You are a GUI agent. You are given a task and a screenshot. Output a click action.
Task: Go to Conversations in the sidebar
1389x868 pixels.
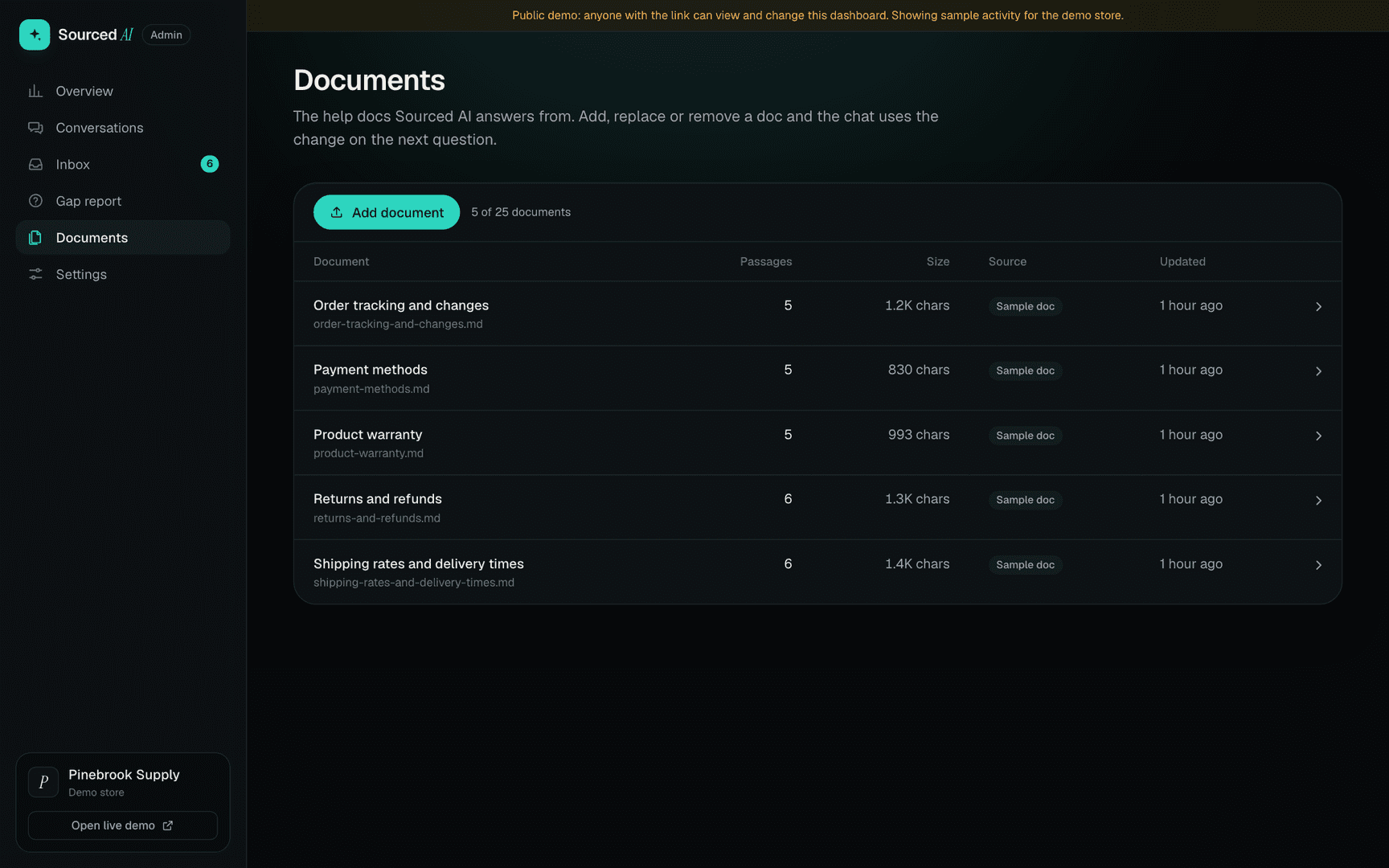pyautogui.click(x=123, y=128)
